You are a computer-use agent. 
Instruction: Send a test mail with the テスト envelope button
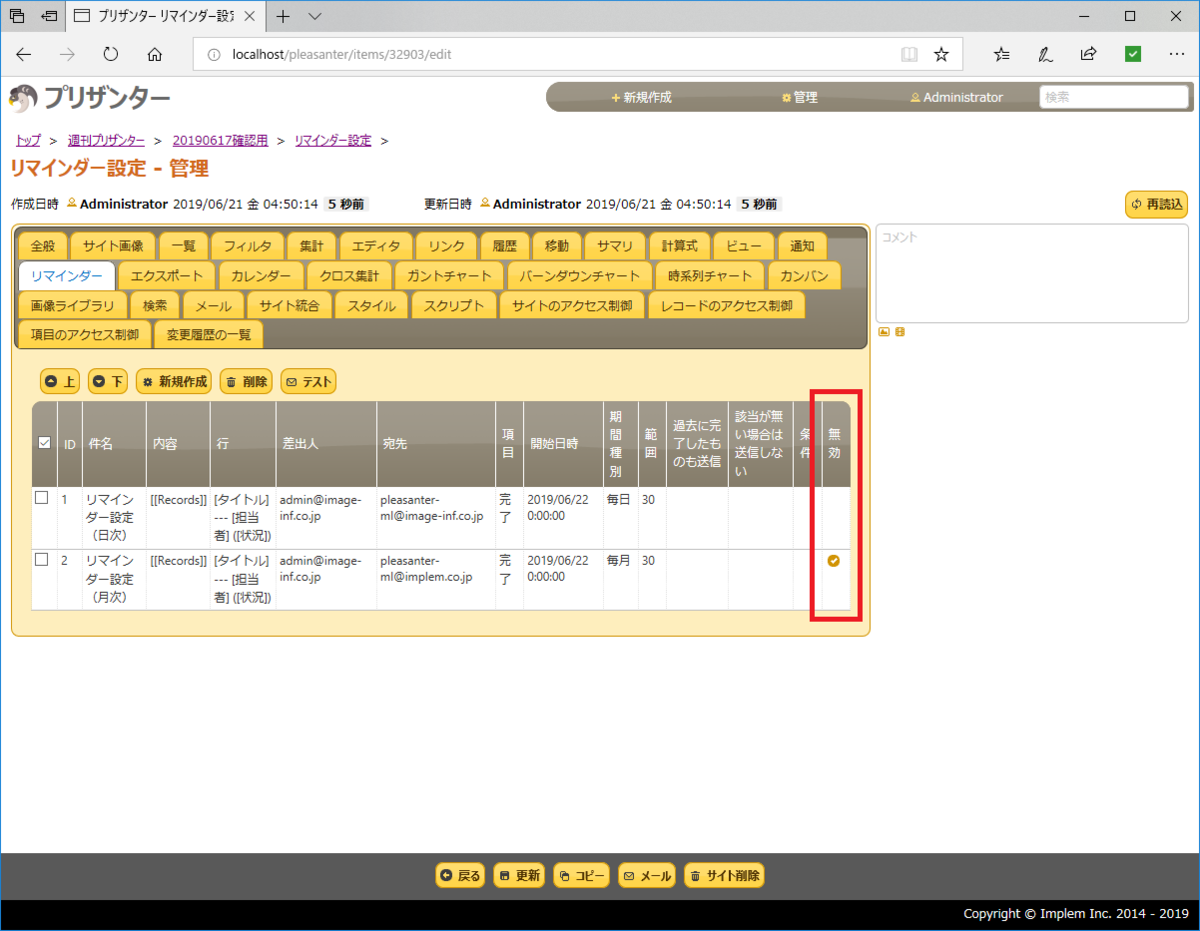pos(308,381)
